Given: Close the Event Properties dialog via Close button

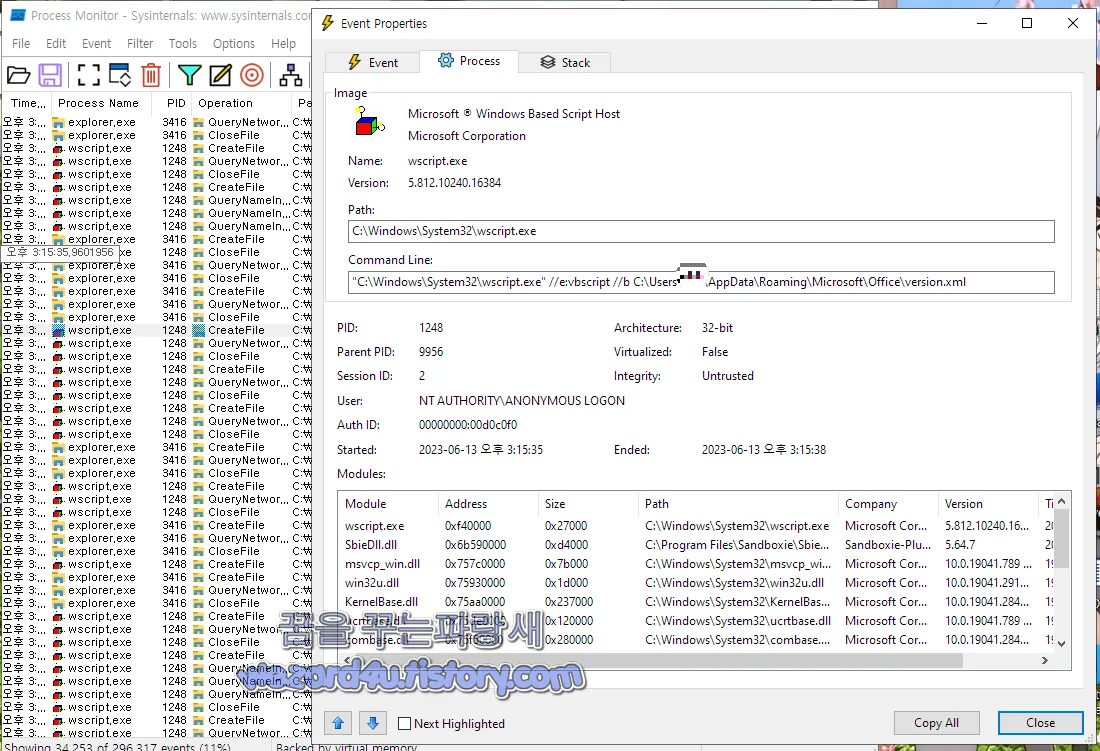Looking at the screenshot, I should click(x=1040, y=722).
